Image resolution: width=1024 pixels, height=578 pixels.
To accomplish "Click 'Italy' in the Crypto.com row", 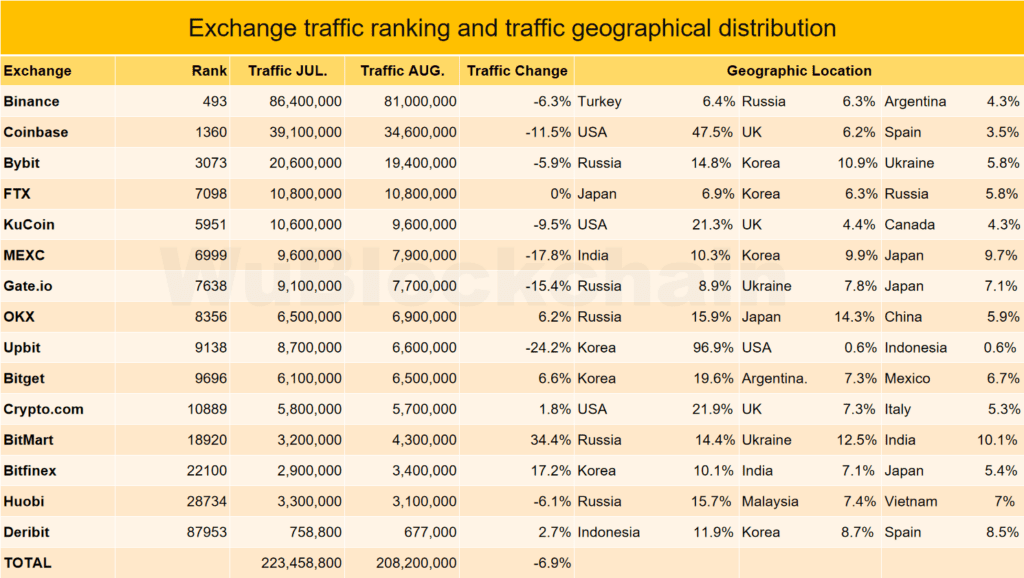I will click(897, 409).
